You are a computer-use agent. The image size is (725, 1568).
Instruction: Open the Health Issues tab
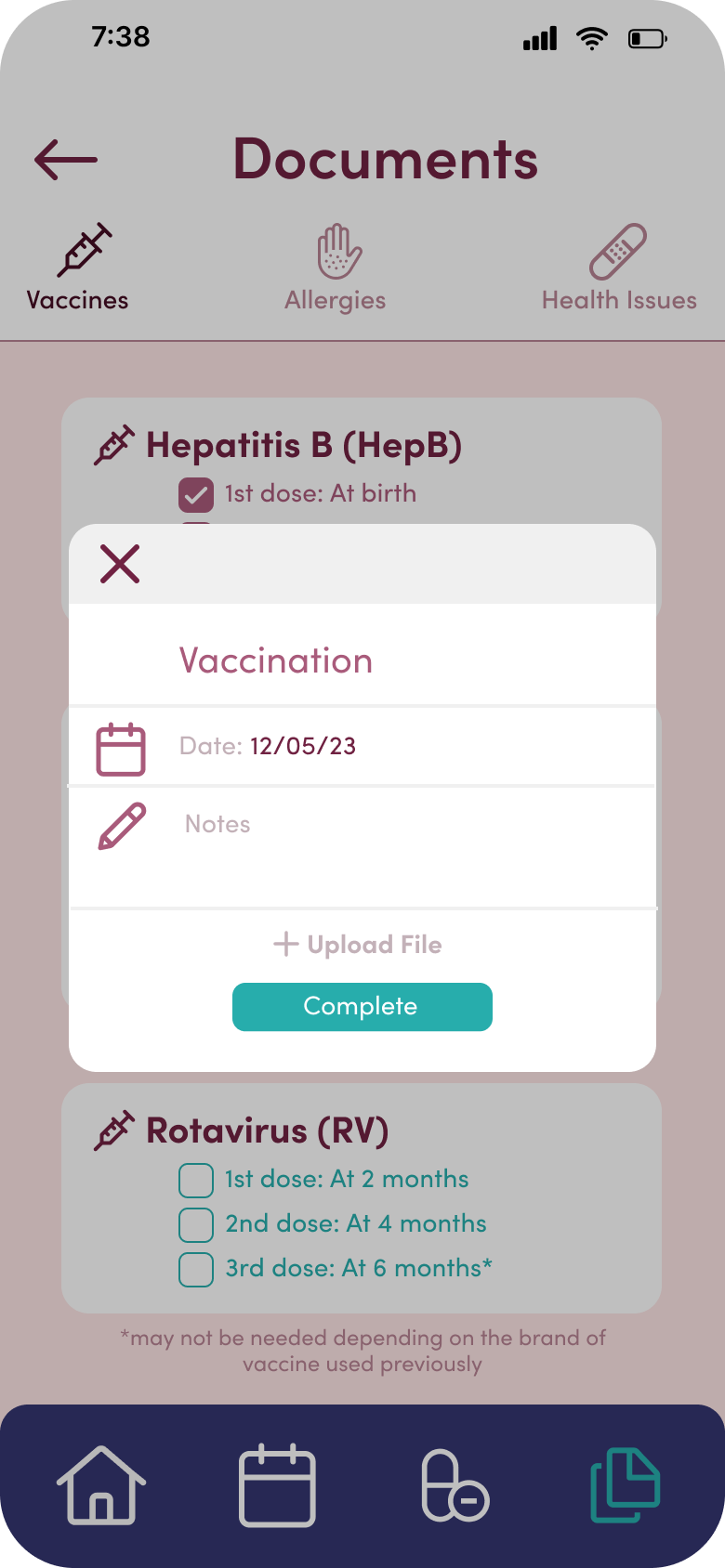pos(619,268)
